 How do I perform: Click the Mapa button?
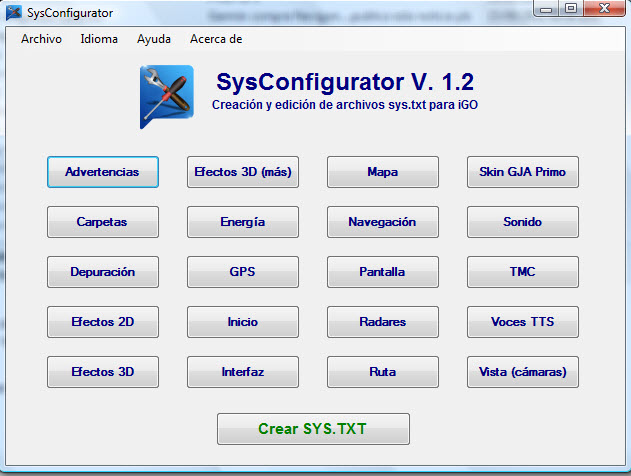click(x=383, y=172)
